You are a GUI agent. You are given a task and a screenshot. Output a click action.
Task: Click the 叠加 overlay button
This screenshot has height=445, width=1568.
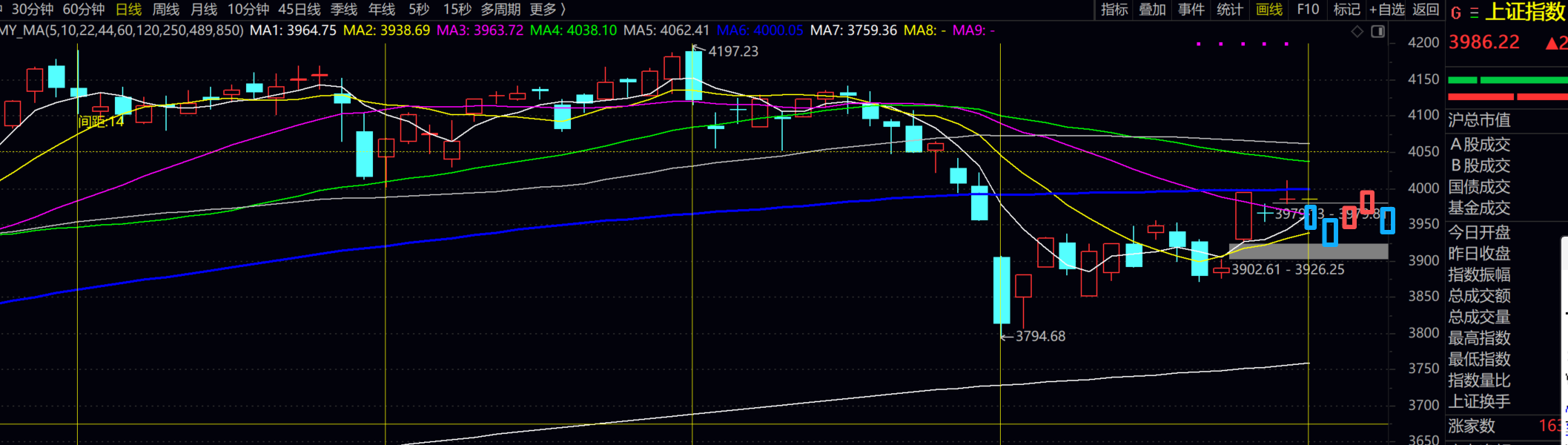1152,10
